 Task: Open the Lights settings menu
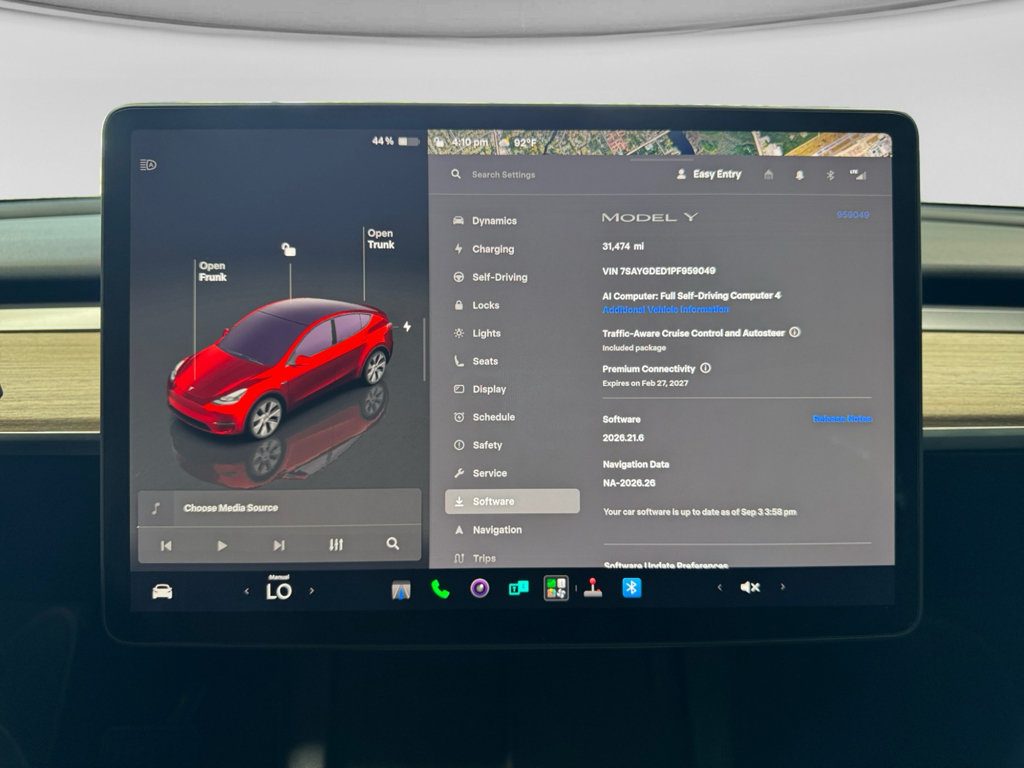tap(477, 333)
